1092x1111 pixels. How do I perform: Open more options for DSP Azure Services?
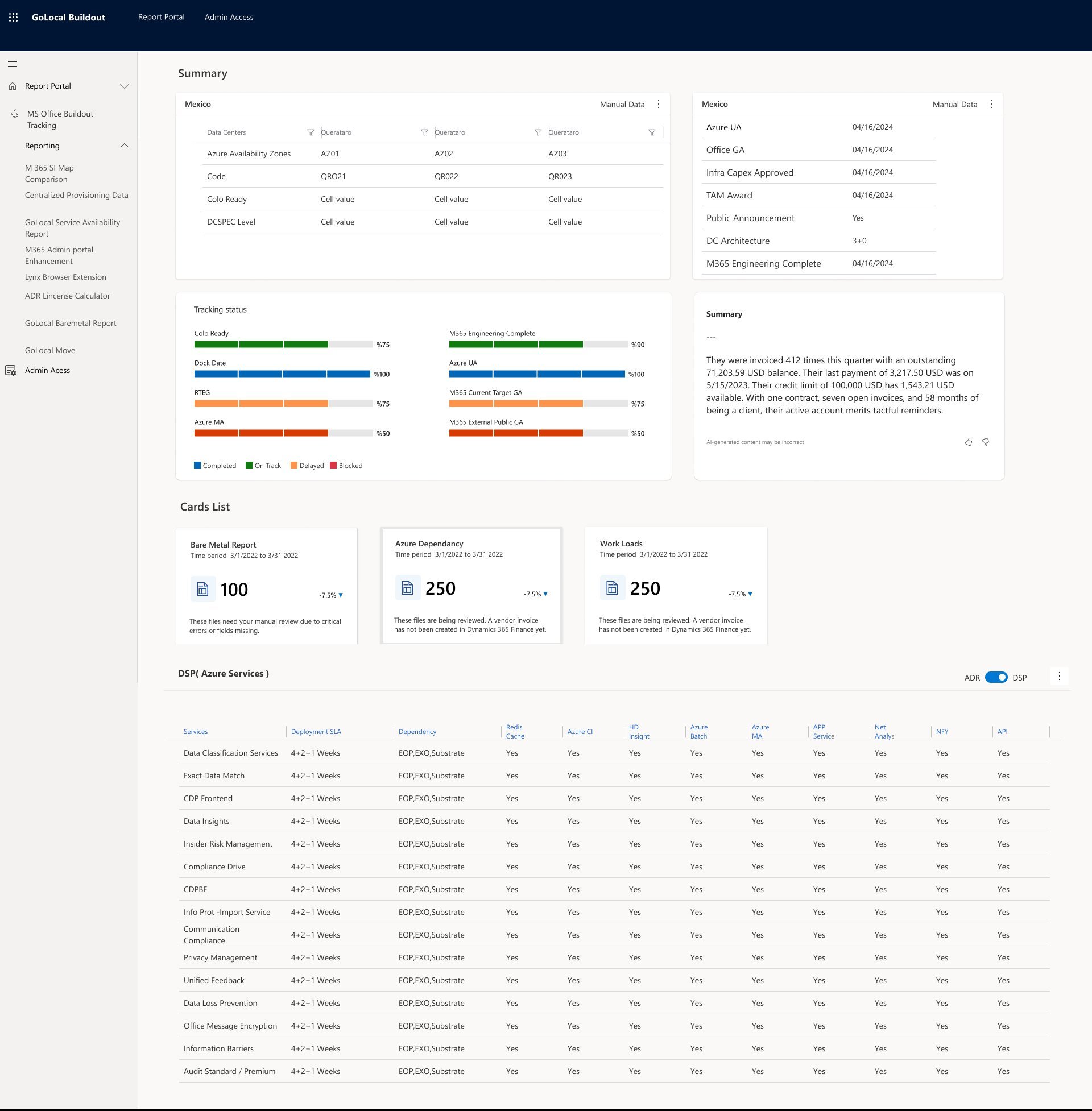click(x=1059, y=677)
